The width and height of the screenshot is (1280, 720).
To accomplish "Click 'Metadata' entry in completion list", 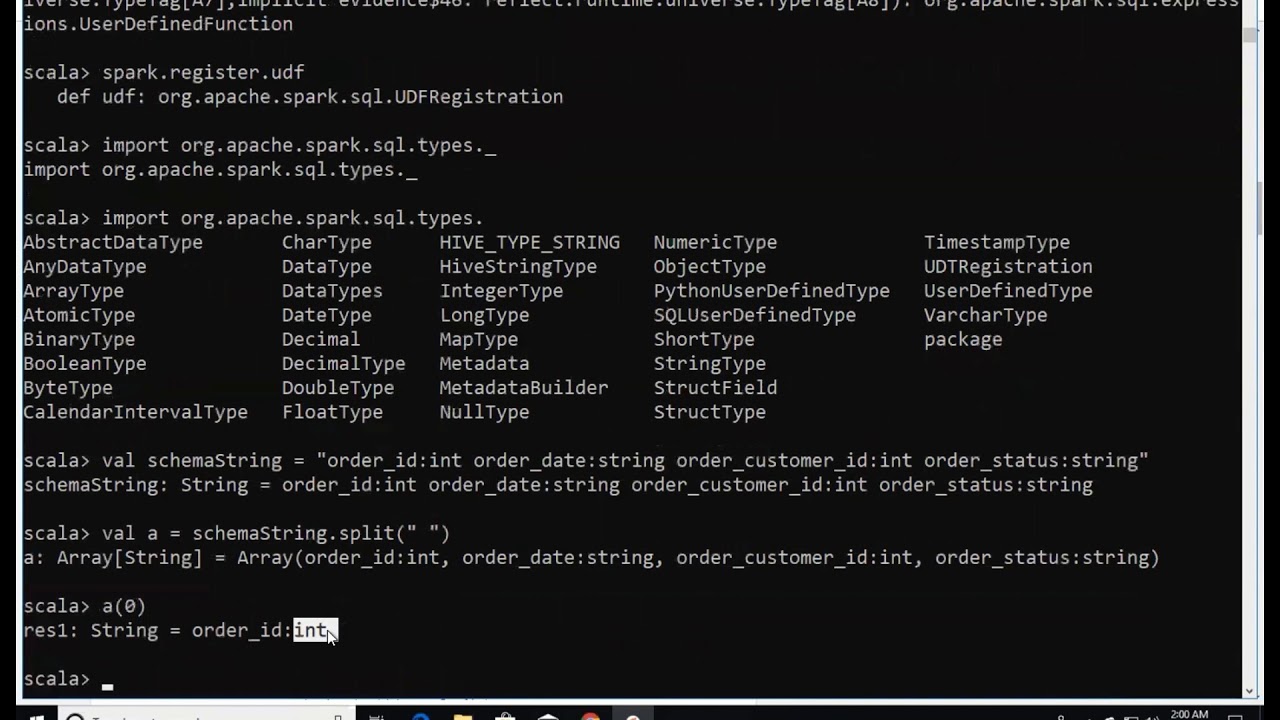I will click(484, 364).
